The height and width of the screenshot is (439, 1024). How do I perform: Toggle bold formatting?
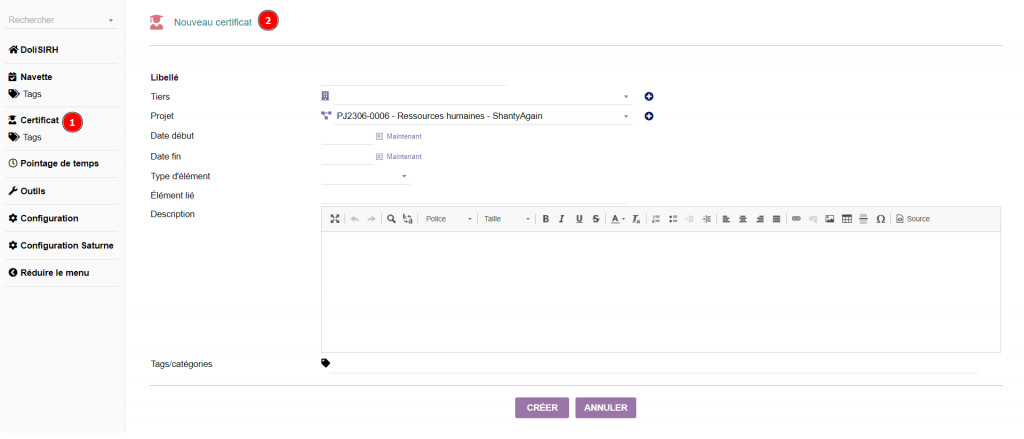click(x=546, y=219)
